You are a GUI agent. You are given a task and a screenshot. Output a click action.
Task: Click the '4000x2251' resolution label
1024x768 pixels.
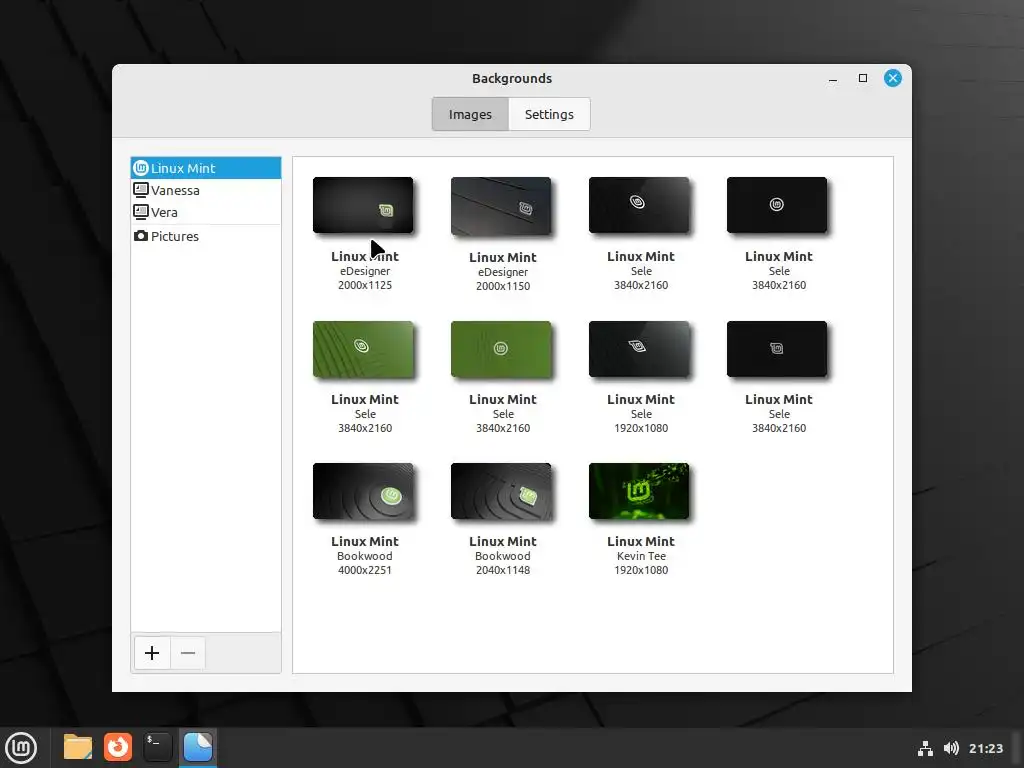click(x=365, y=570)
